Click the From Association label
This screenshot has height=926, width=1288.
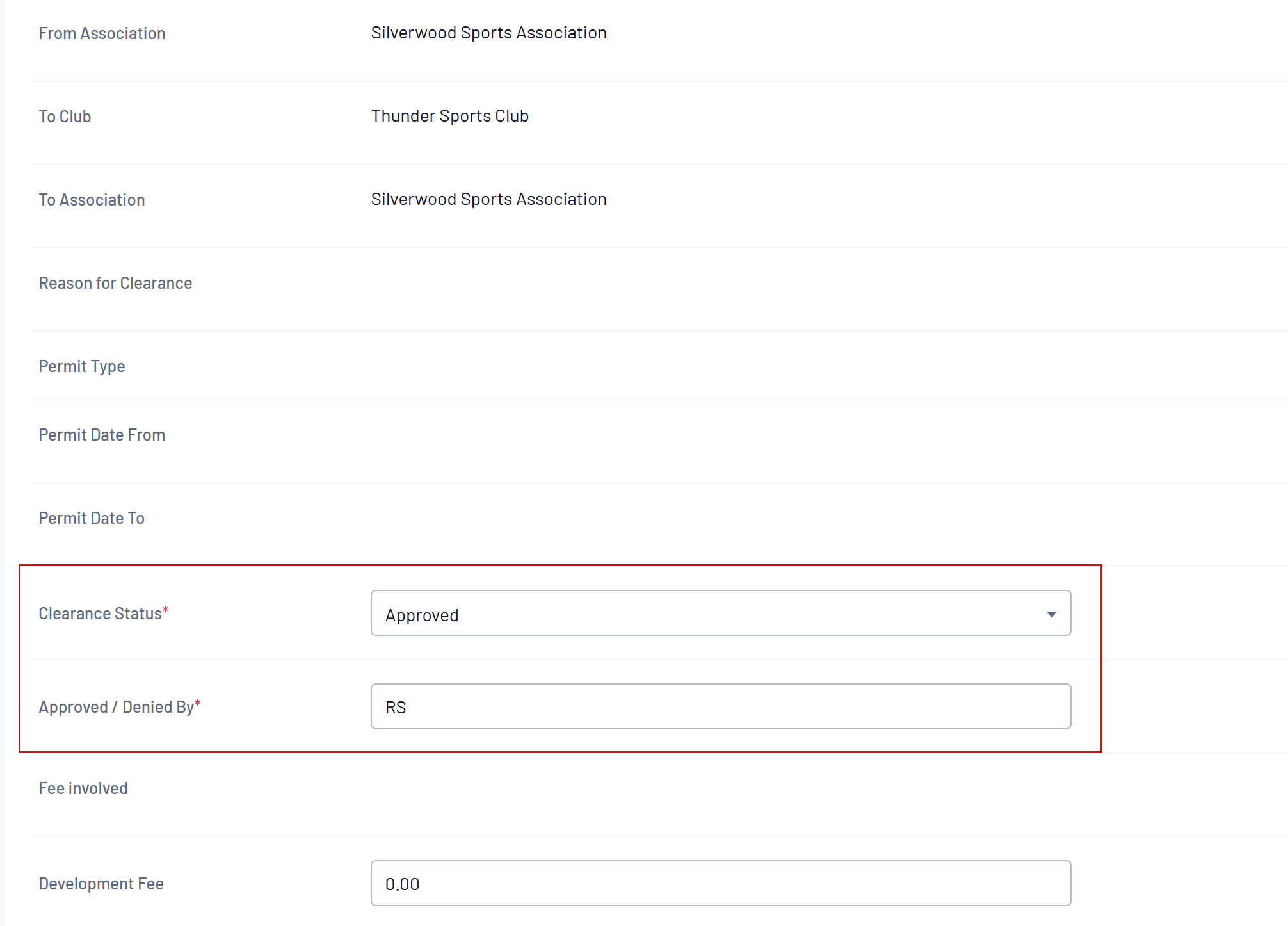102,33
